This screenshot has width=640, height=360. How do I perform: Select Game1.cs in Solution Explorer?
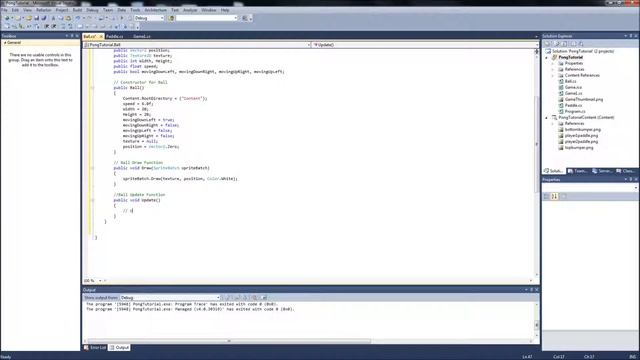click(573, 93)
